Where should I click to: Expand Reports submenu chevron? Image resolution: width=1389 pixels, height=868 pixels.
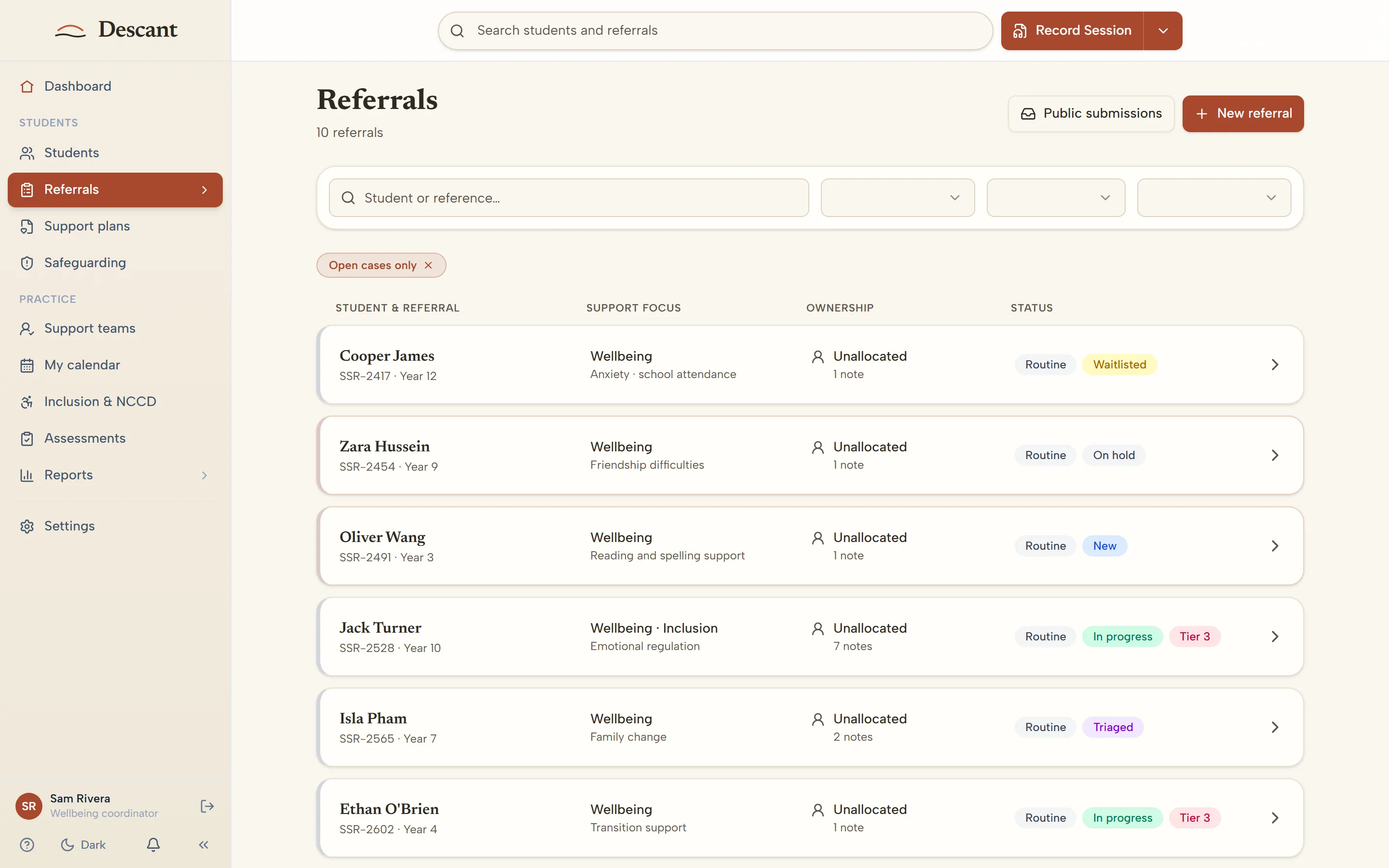pyautogui.click(x=204, y=475)
